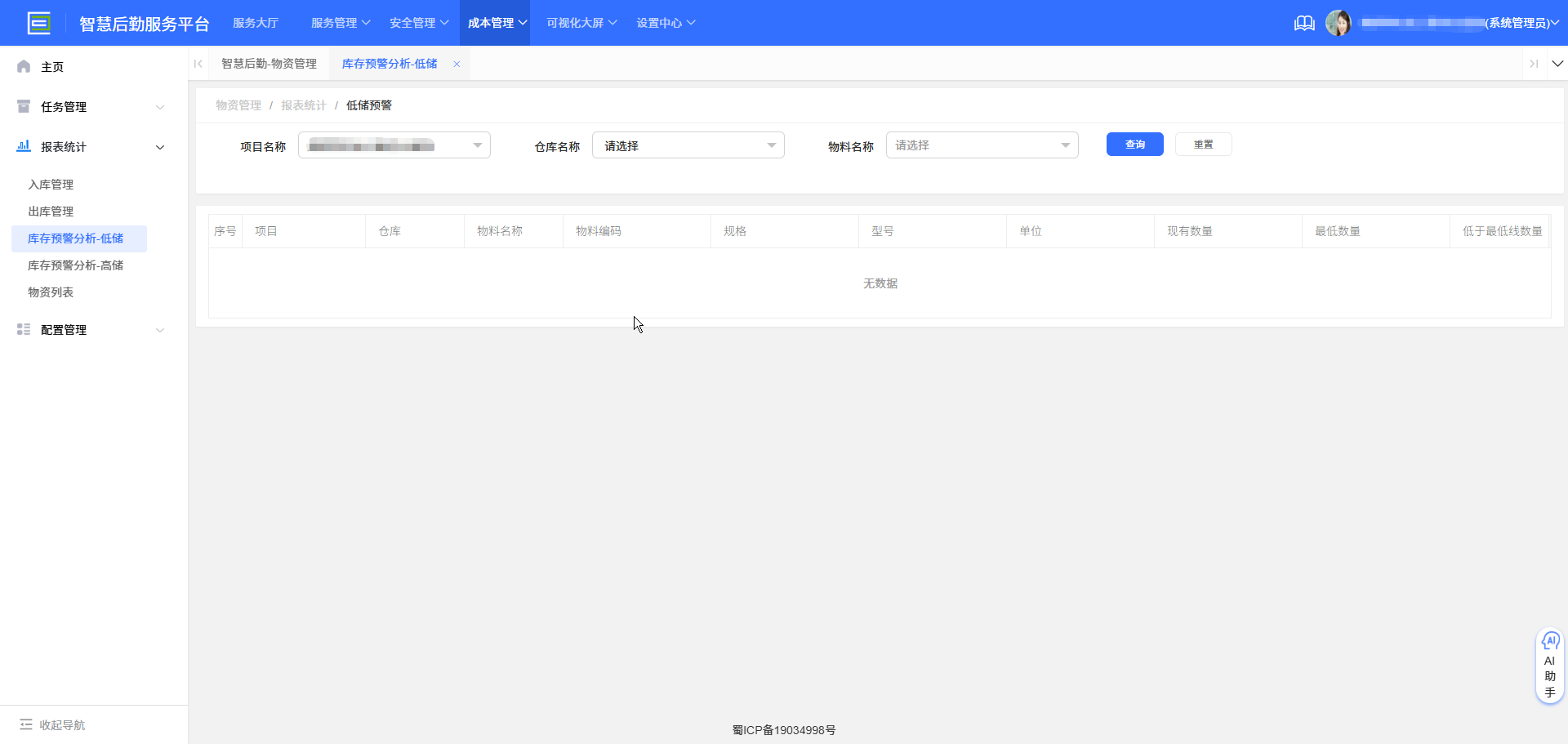Screen dimensions: 1568x744
Task: Expand the 配置管理 sidebar section
Action: tap(160, 330)
